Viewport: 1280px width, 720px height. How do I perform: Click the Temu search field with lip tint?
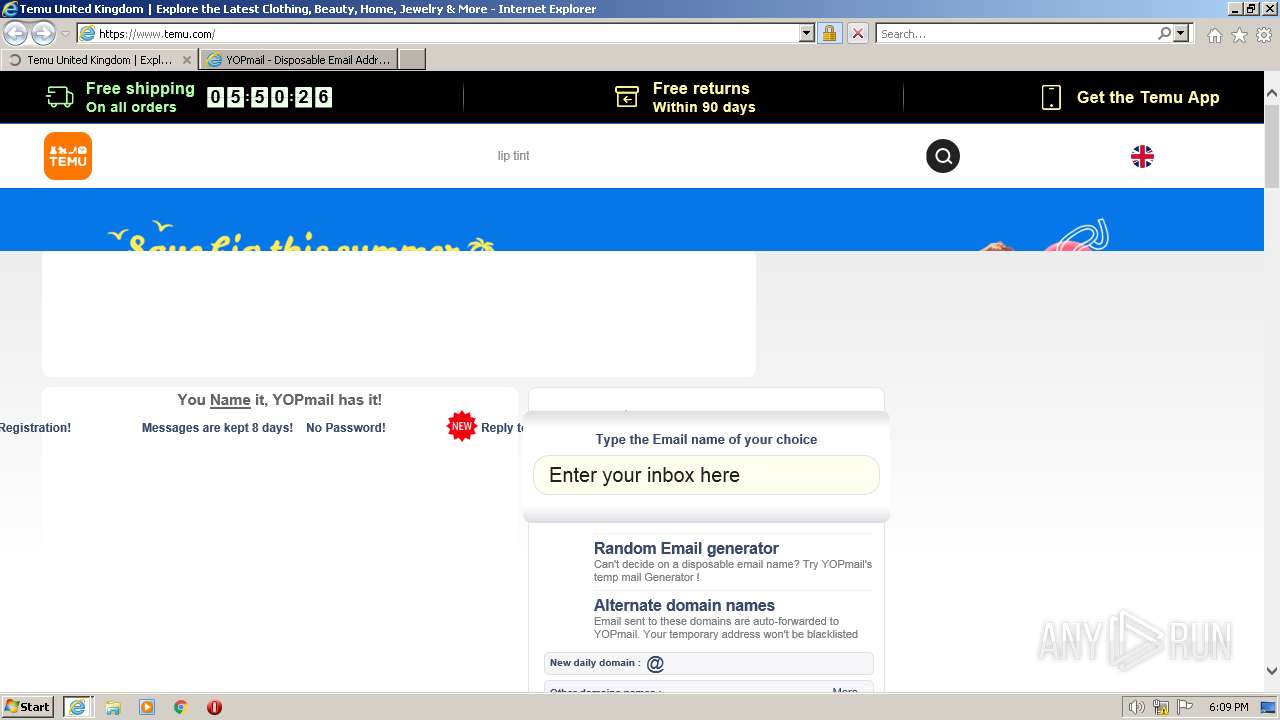(x=513, y=156)
